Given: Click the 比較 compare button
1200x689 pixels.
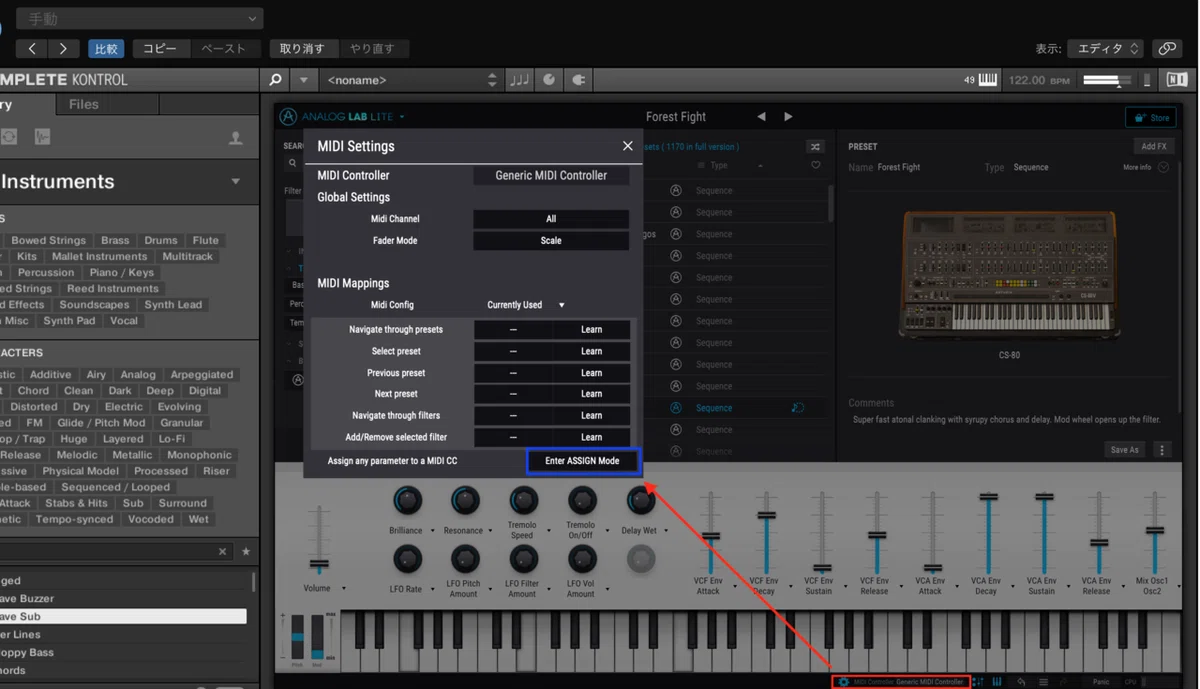Looking at the screenshot, I should coord(106,48).
